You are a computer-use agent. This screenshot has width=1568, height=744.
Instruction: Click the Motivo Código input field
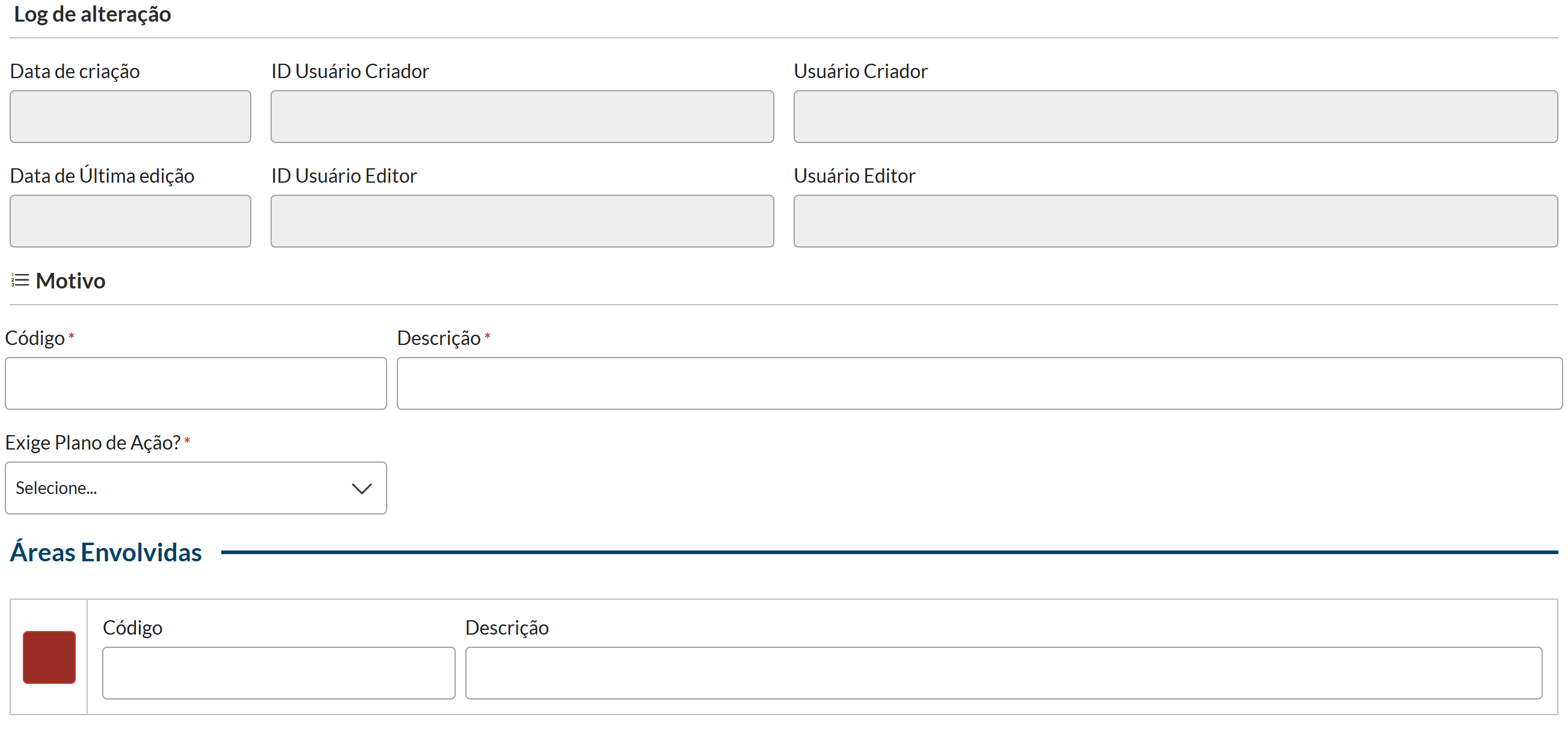click(x=196, y=383)
